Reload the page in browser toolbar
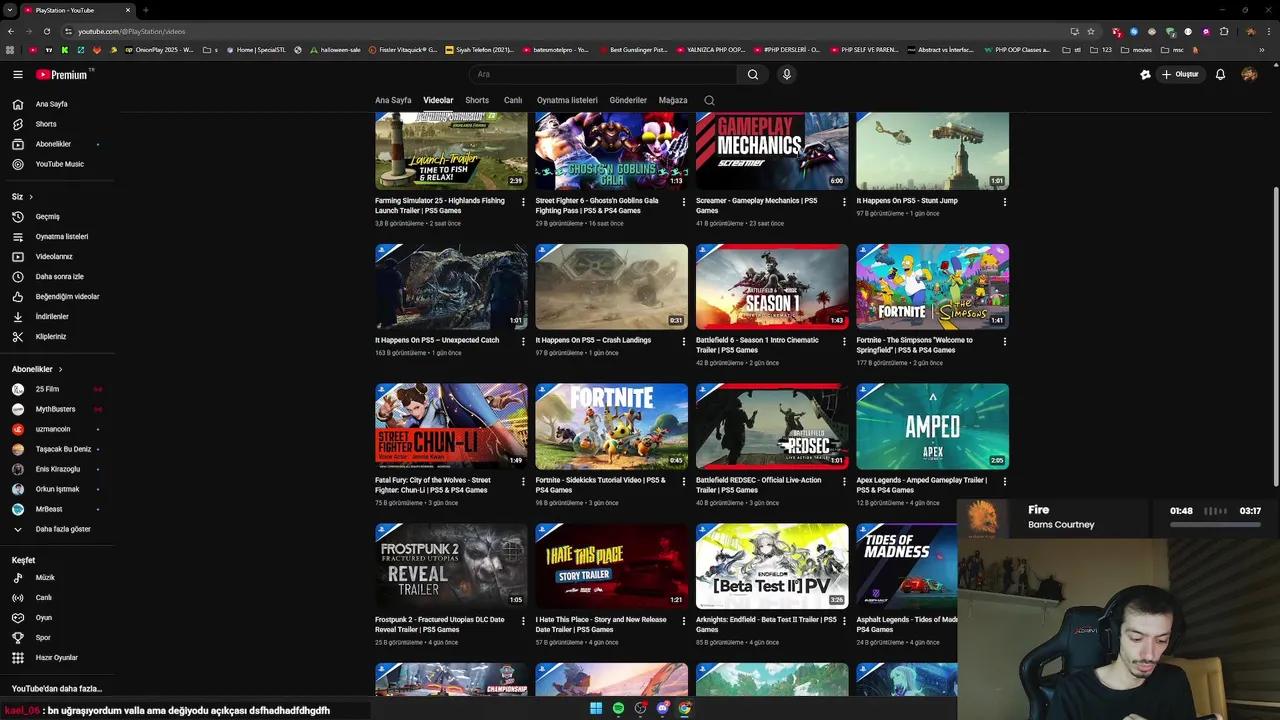The image size is (1280, 720). 46,31
